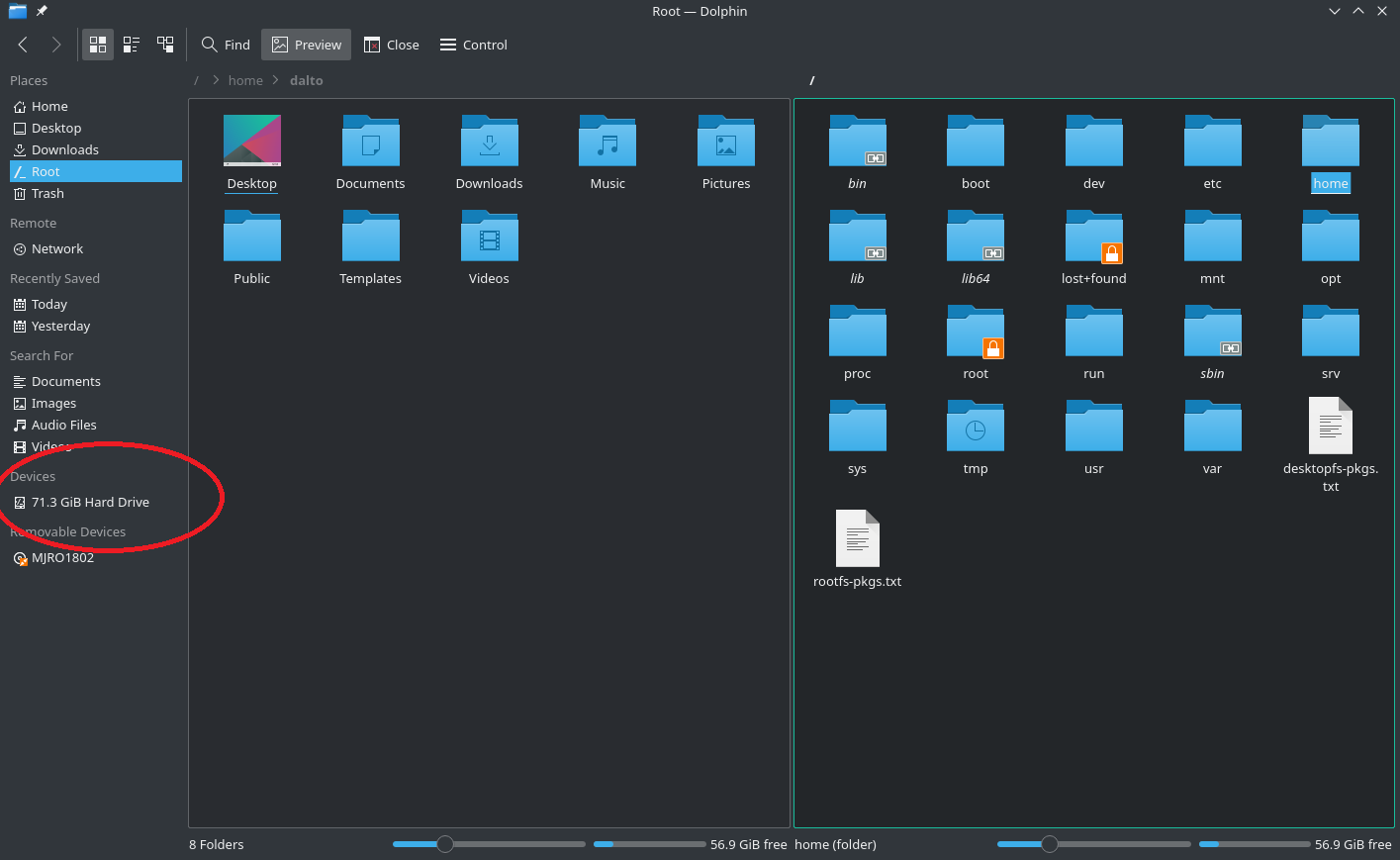The height and width of the screenshot is (860, 1400).
Task: Expand the chevron between home and dalto
Action: click(x=276, y=80)
